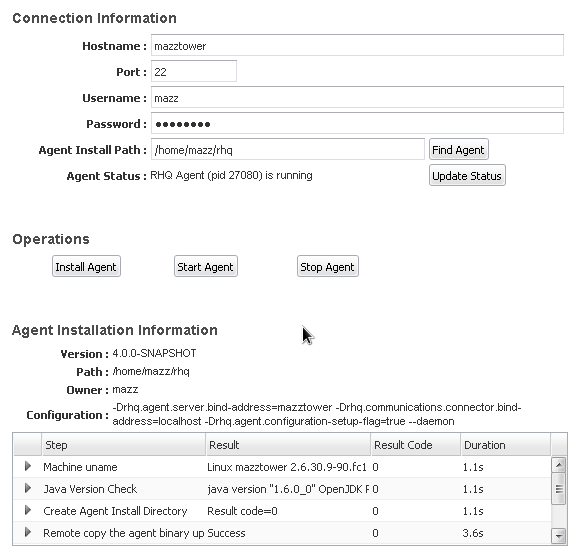Click the Update Status button
The height and width of the screenshot is (556, 576).
(x=467, y=176)
